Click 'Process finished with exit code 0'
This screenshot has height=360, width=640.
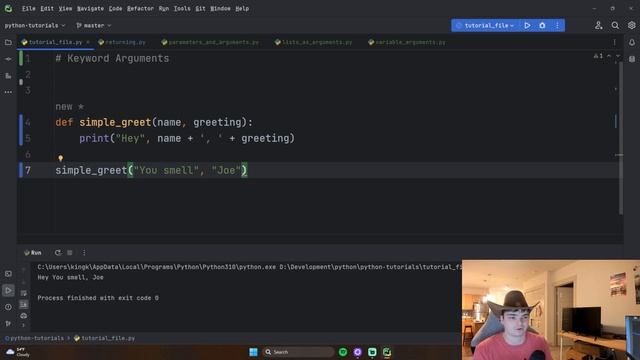pos(98,298)
